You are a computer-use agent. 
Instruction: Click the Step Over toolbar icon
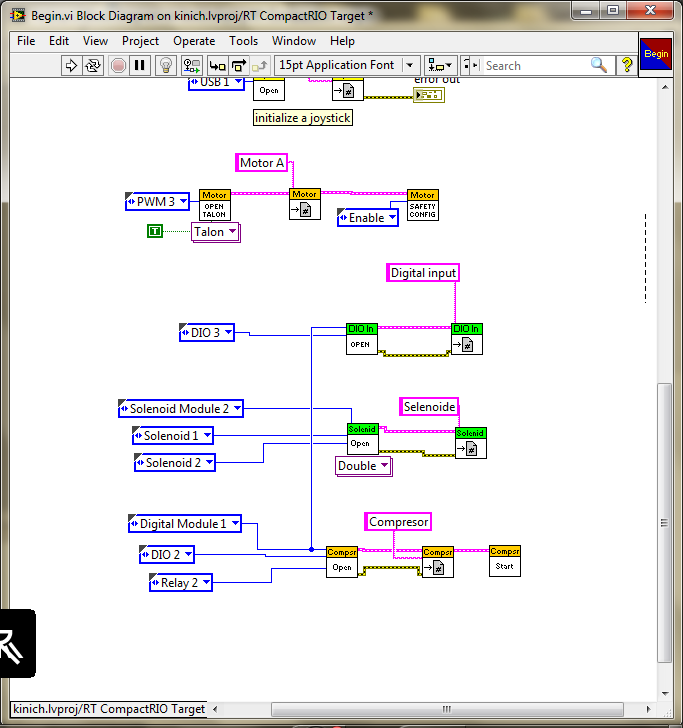(x=239, y=65)
